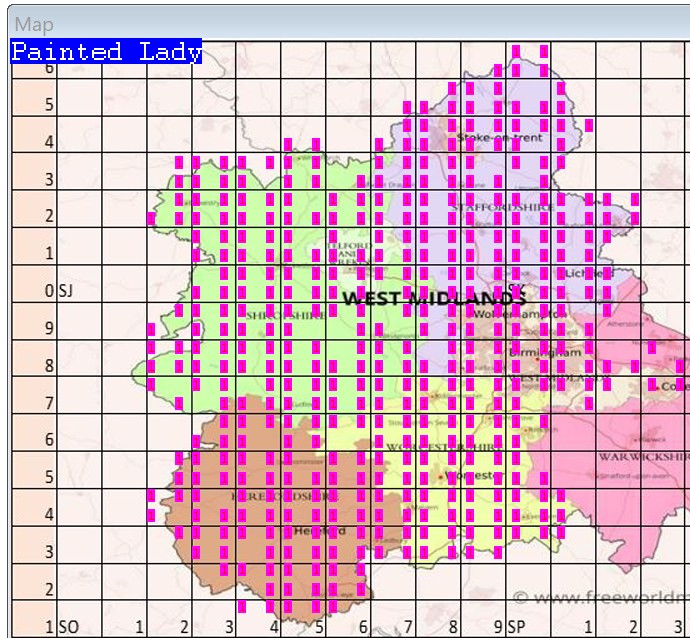Image resolution: width=690 pixels, height=638 pixels.
Task: Click the highlighted Painted Lady species label
Action: (106, 52)
